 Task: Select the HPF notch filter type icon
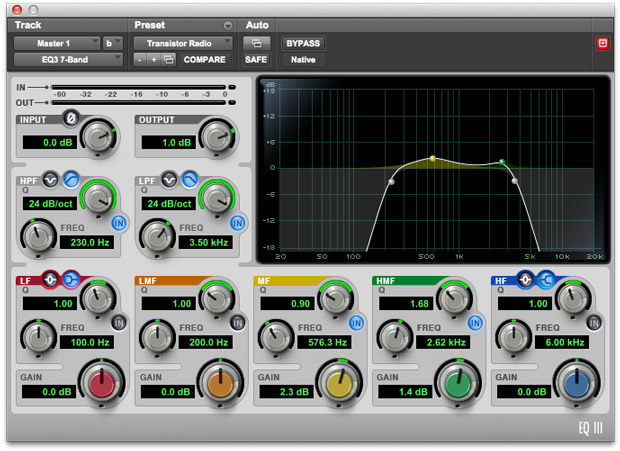(50, 180)
